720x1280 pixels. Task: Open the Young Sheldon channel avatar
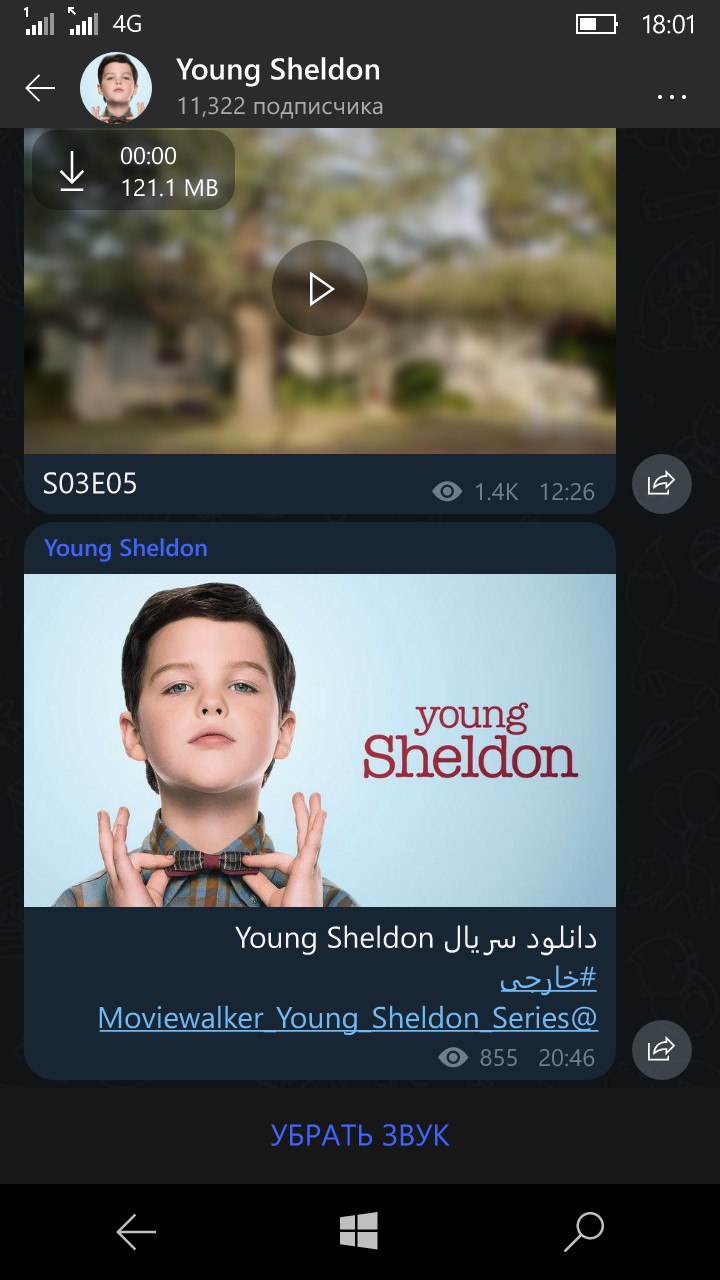pyautogui.click(x=116, y=89)
